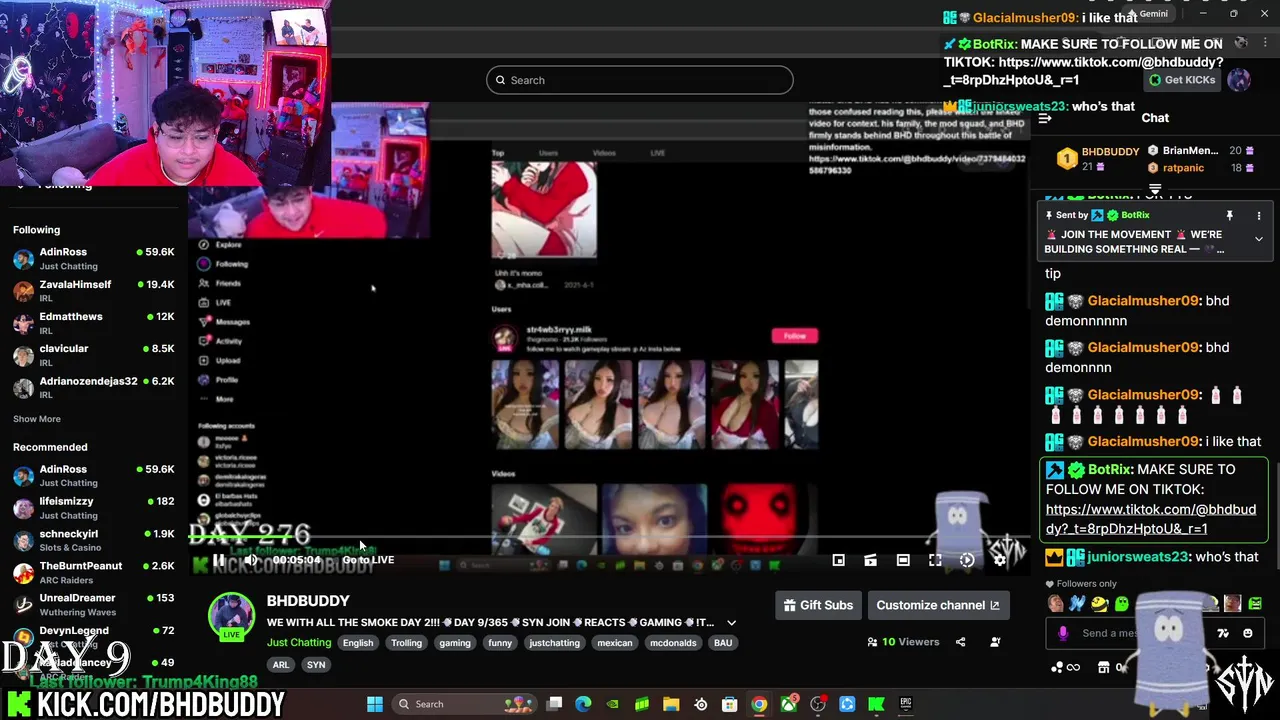Open BHDBUDDY channel avatar
This screenshot has height=720, width=1280.
pyautogui.click(x=231, y=615)
